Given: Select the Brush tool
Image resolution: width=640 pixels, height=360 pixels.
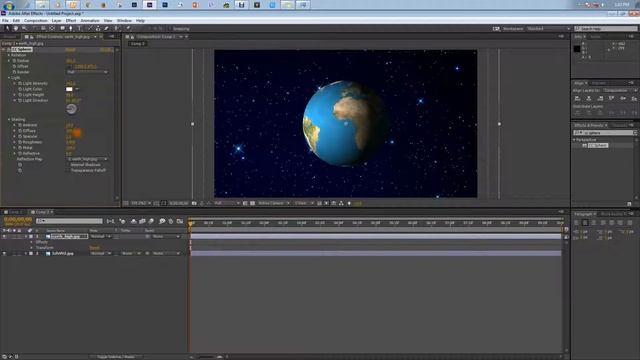Looking at the screenshot, I should (90, 28).
